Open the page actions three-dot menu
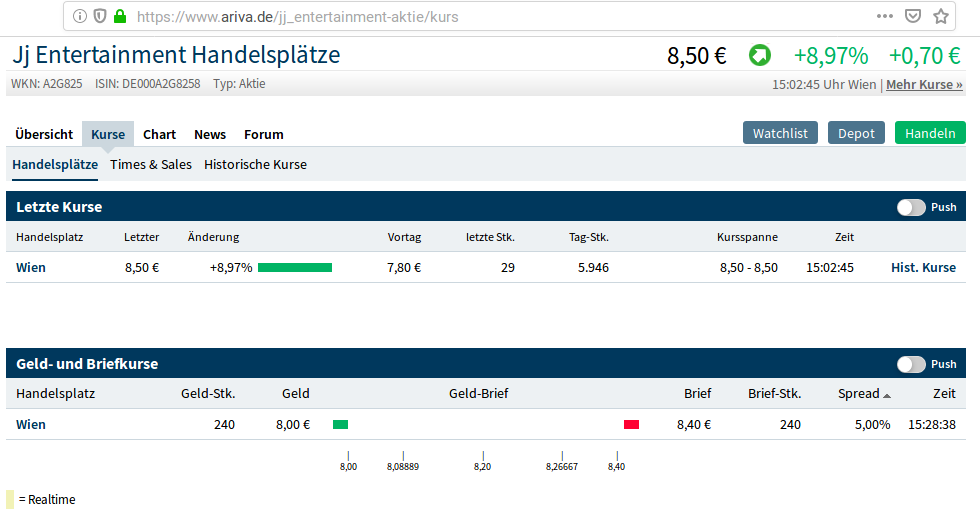The height and width of the screenshot is (530, 980). tap(885, 16)
